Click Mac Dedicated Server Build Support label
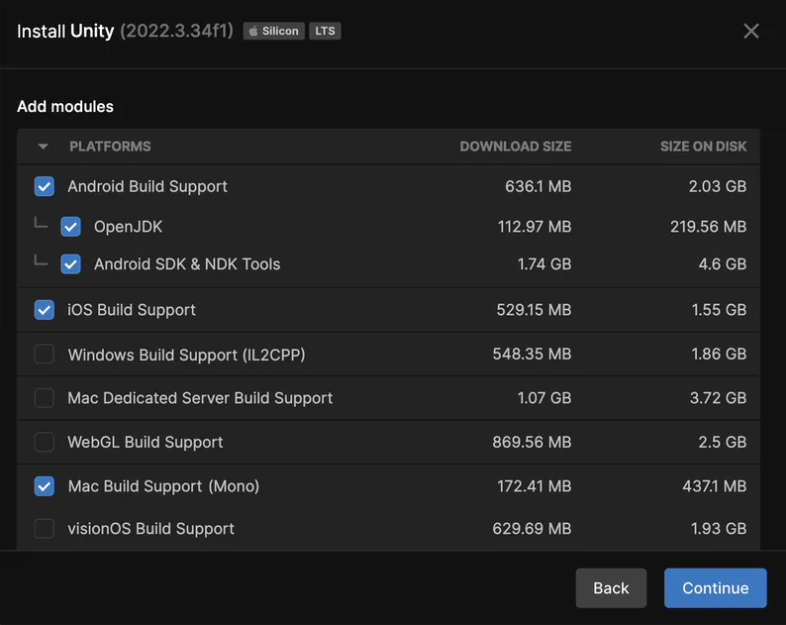Viewport: 786px width, 625px height. coord(200,398)
